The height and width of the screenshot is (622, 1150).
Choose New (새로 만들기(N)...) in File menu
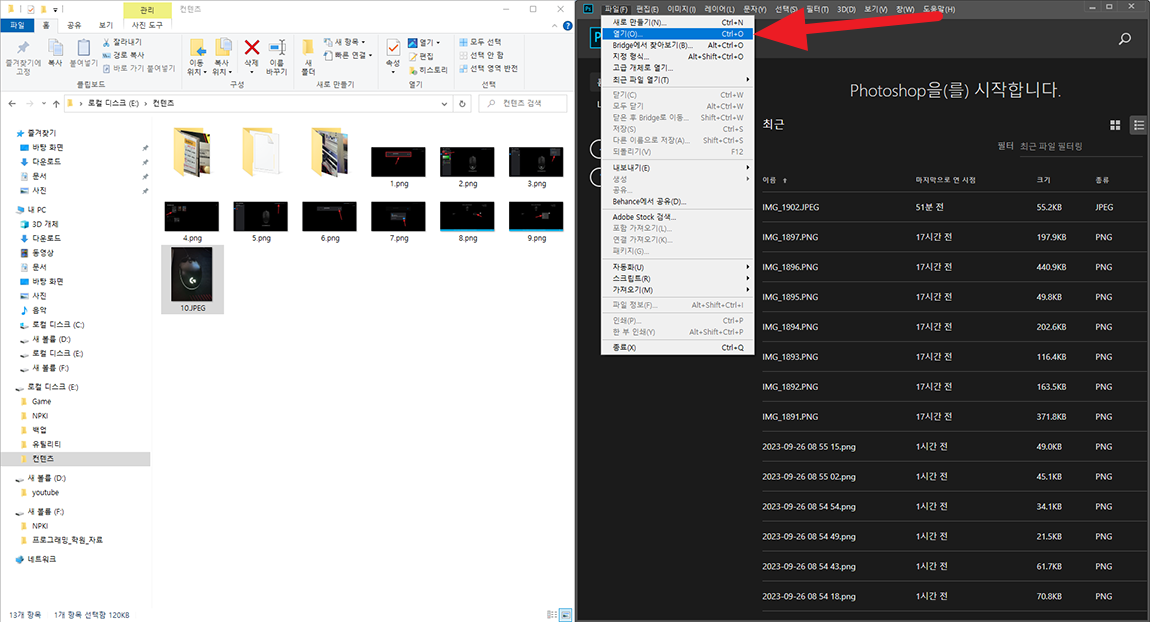[677, 22]
